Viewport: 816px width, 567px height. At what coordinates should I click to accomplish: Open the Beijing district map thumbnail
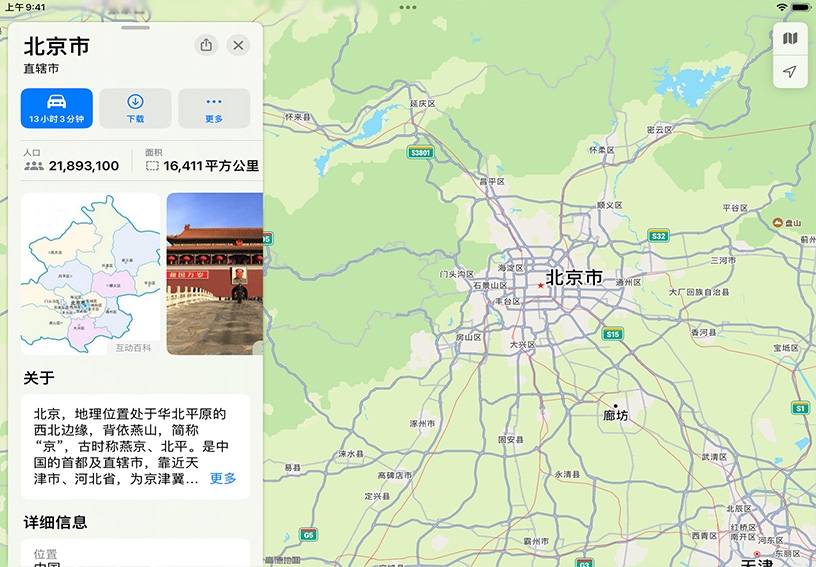tap(90, 273)
